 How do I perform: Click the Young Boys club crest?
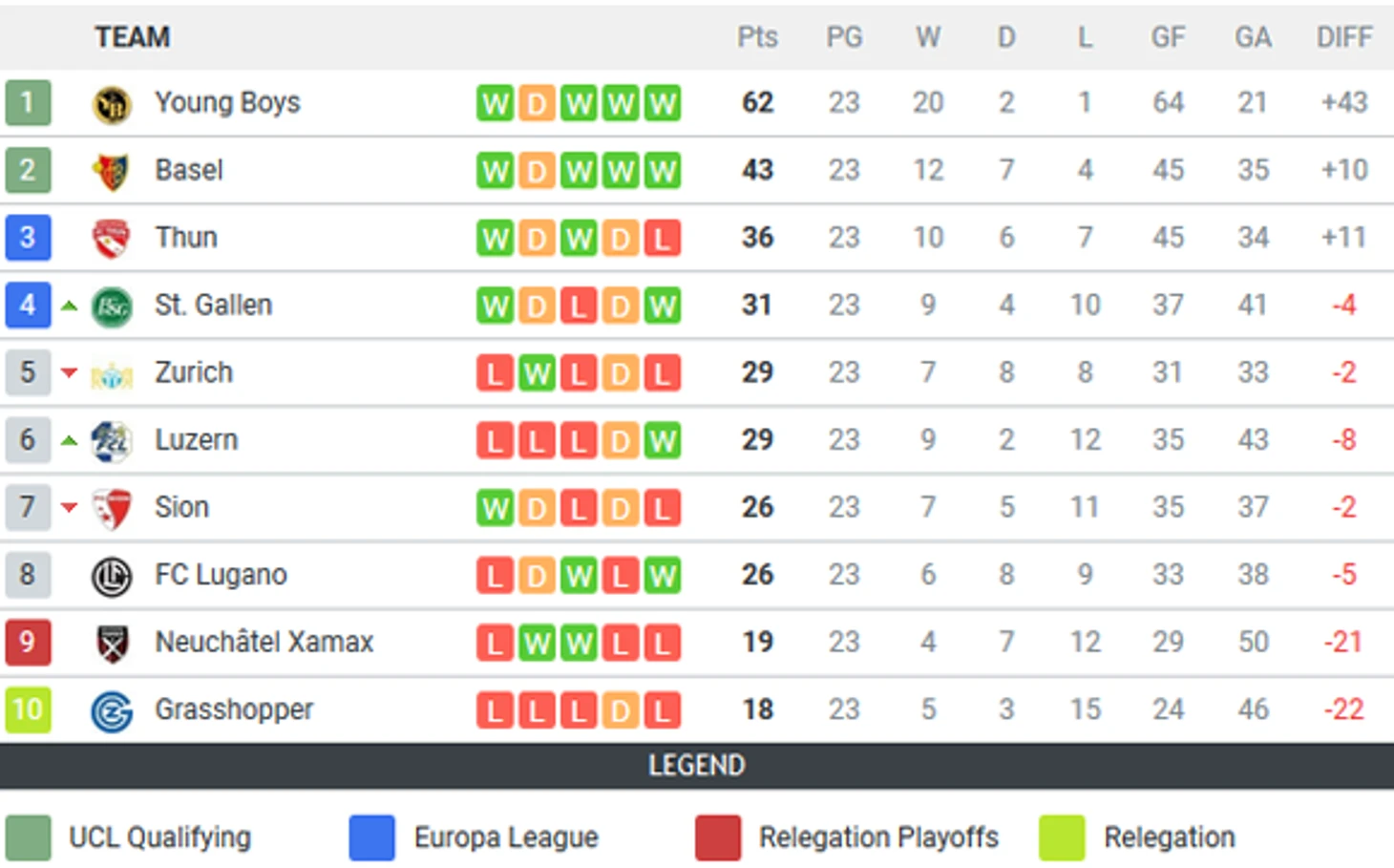(x=112, y=103)
